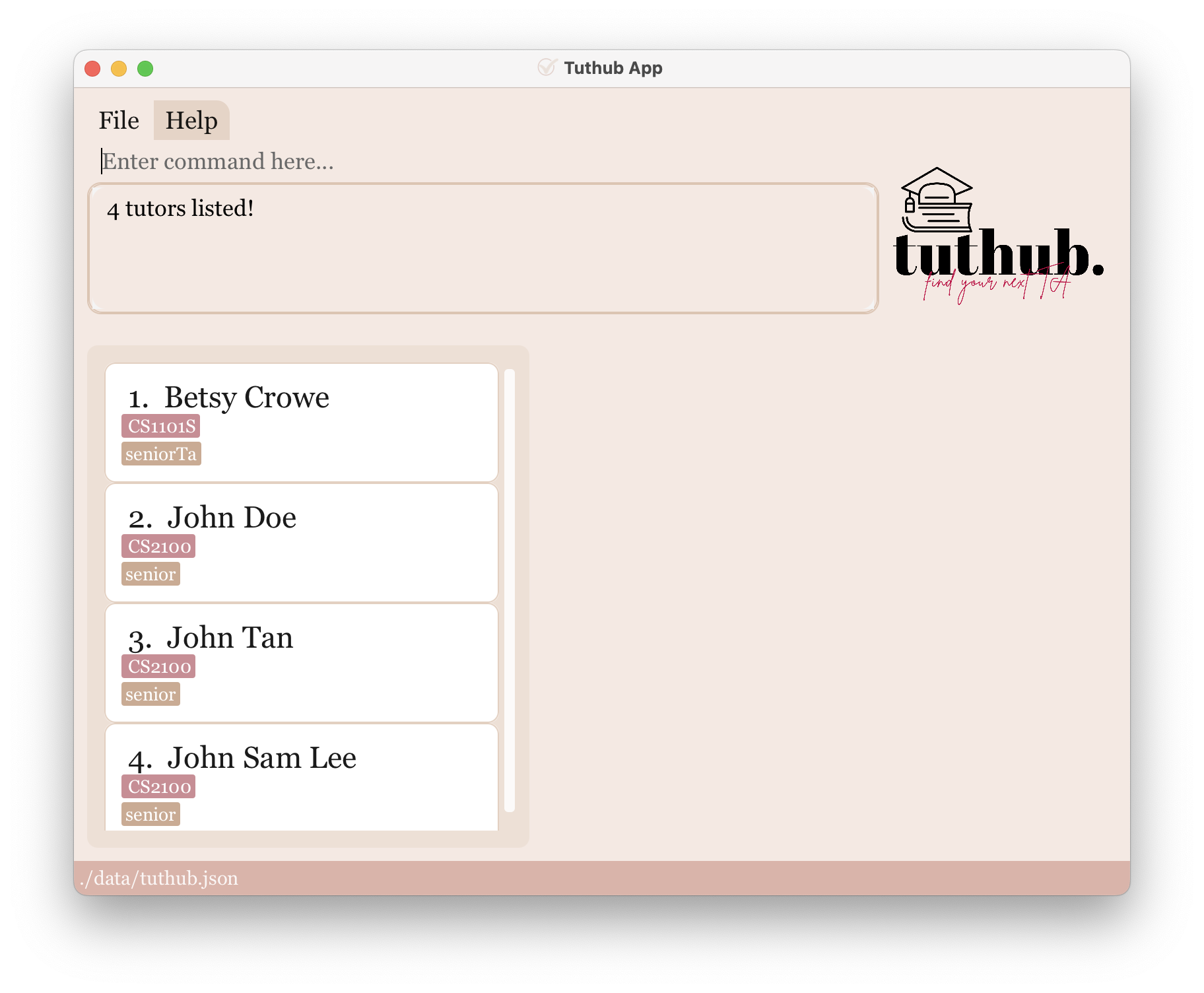Click the senior tag under John Doe
Screen dimensions: 1204x993
point(150,574)
